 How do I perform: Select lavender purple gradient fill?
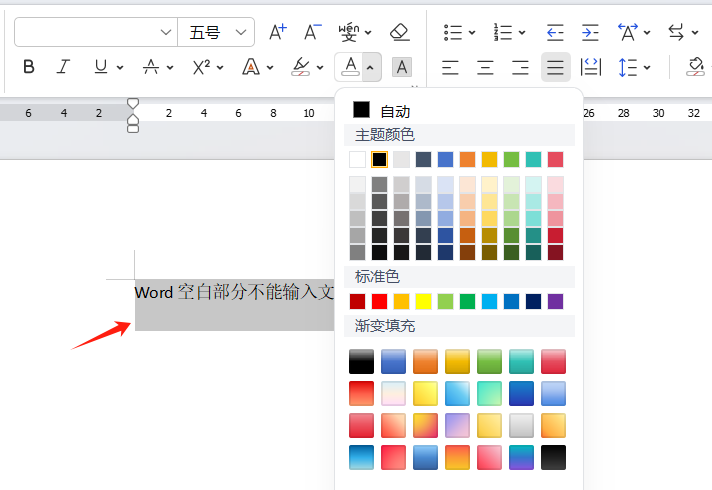[457, 425]
